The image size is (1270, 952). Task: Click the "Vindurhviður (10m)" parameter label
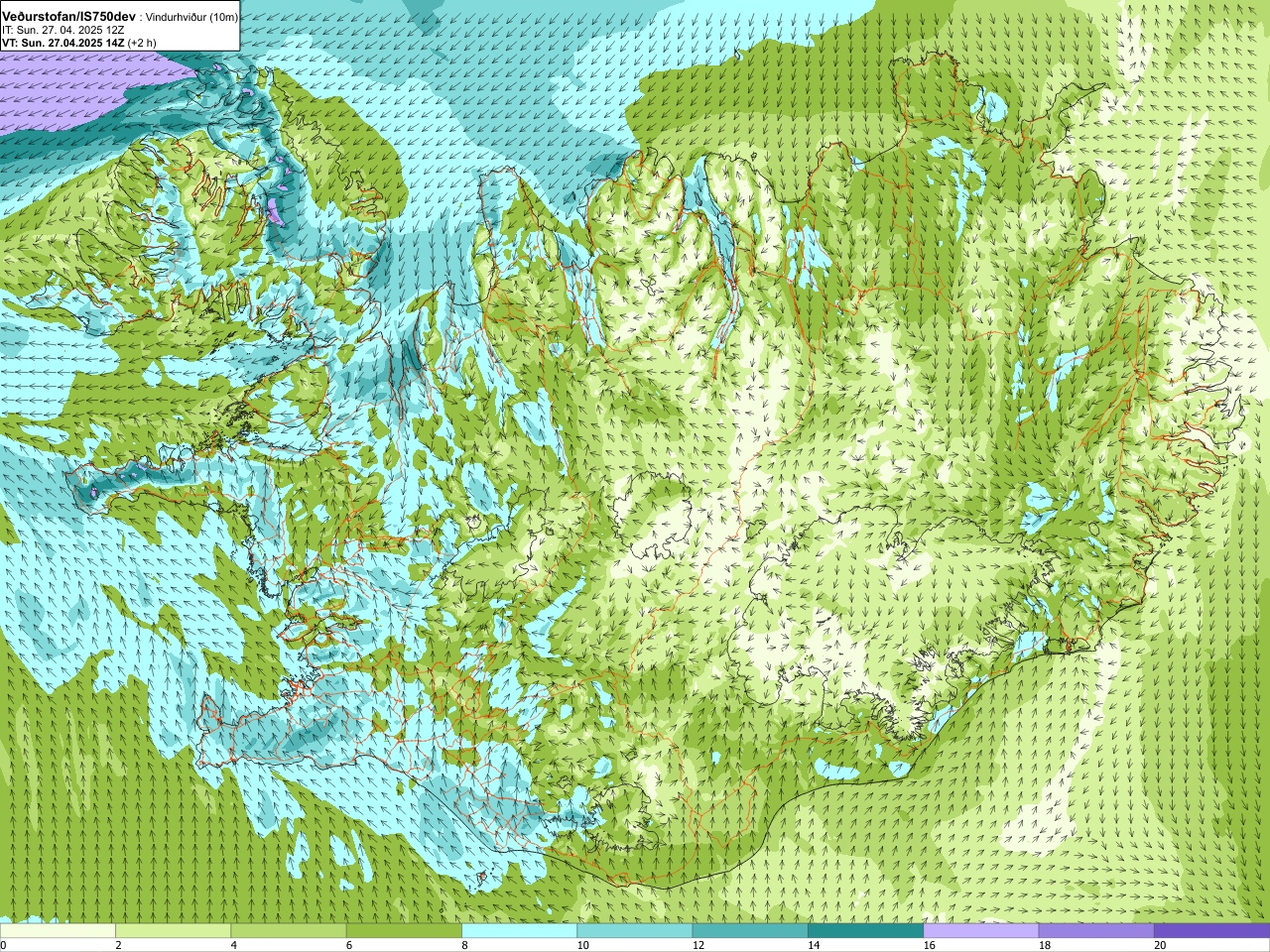192,18
